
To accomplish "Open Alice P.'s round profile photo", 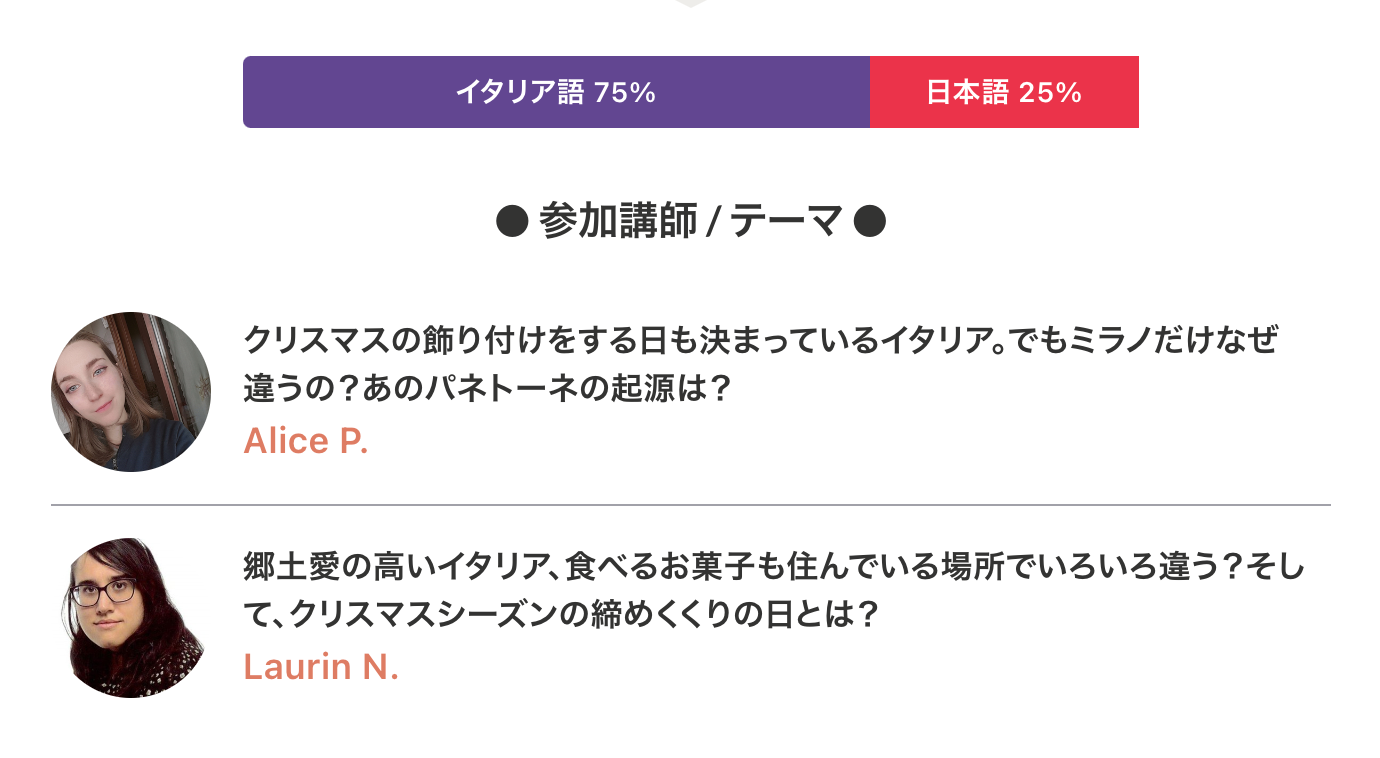I will 131,392.
